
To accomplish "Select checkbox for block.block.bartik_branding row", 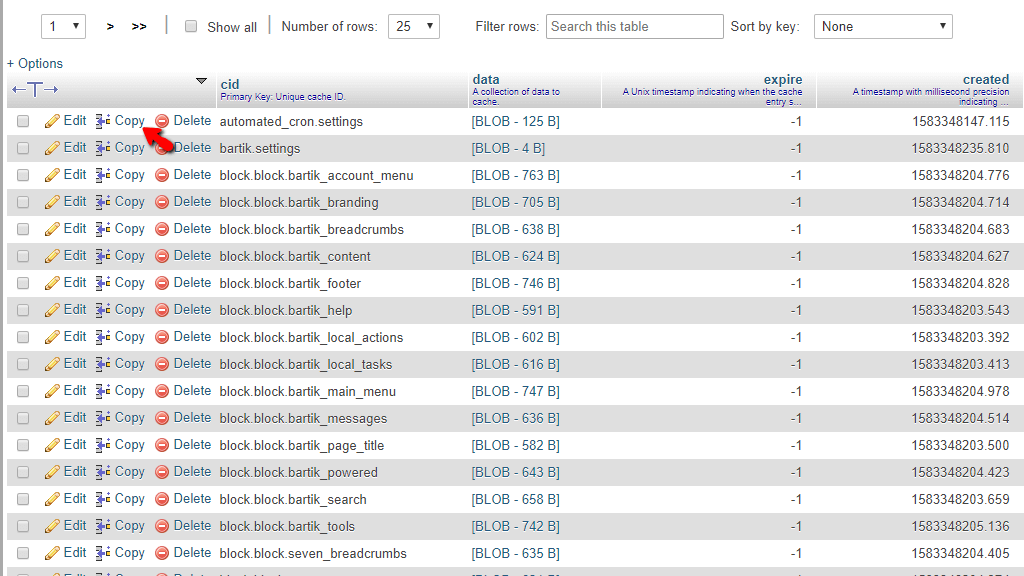I will click(x=23, y=202).
